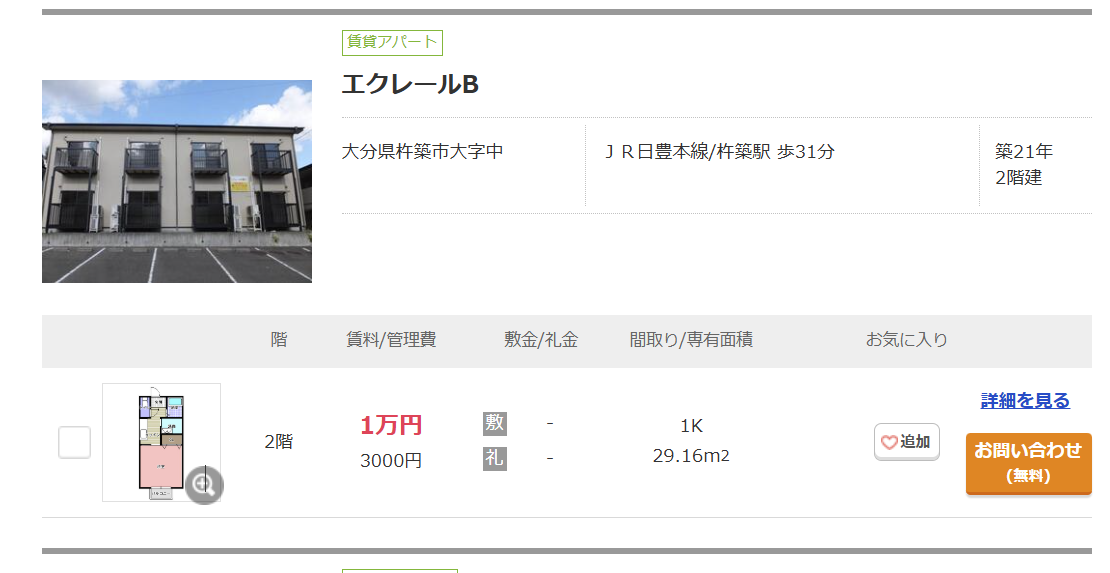Open the 詳細を見る details link
The width and height of the screenshot is (1110, 573).
(x=1025, y=400)
